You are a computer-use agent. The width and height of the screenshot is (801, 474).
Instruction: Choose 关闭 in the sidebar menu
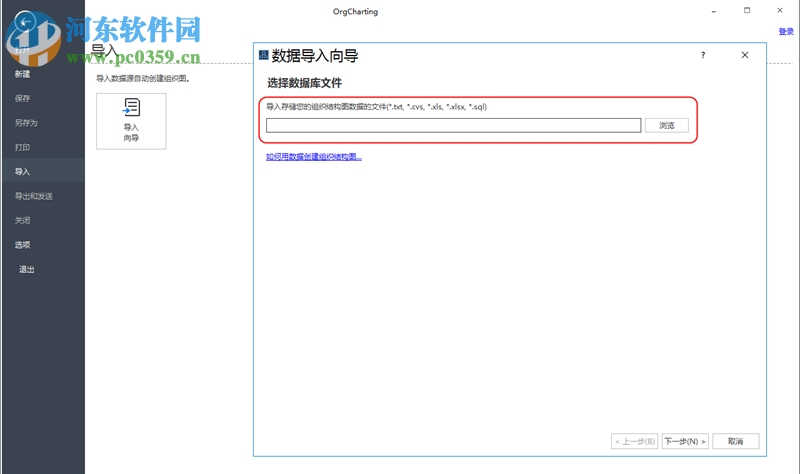[22, 221]
